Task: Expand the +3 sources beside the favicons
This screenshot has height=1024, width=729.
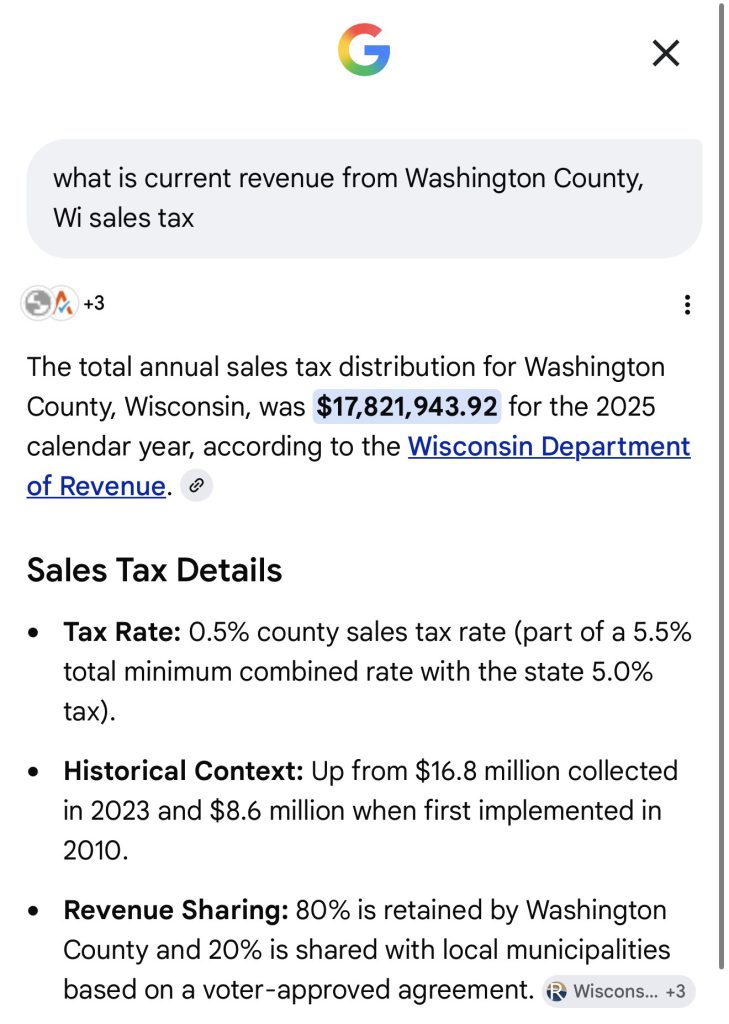Action: [93, 303]
